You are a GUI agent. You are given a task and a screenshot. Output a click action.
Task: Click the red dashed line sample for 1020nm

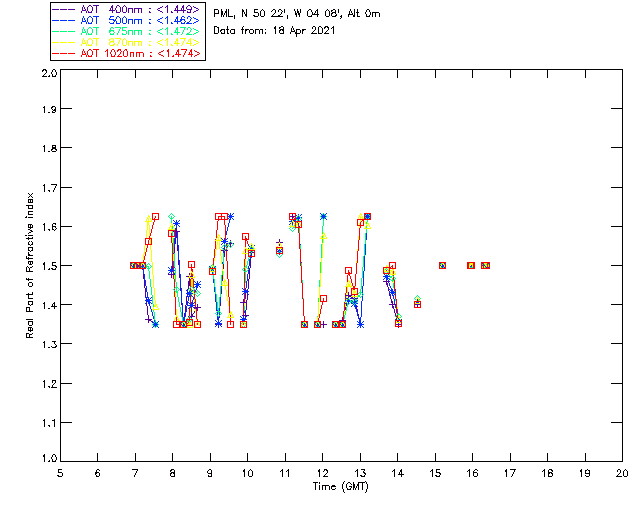64,53
